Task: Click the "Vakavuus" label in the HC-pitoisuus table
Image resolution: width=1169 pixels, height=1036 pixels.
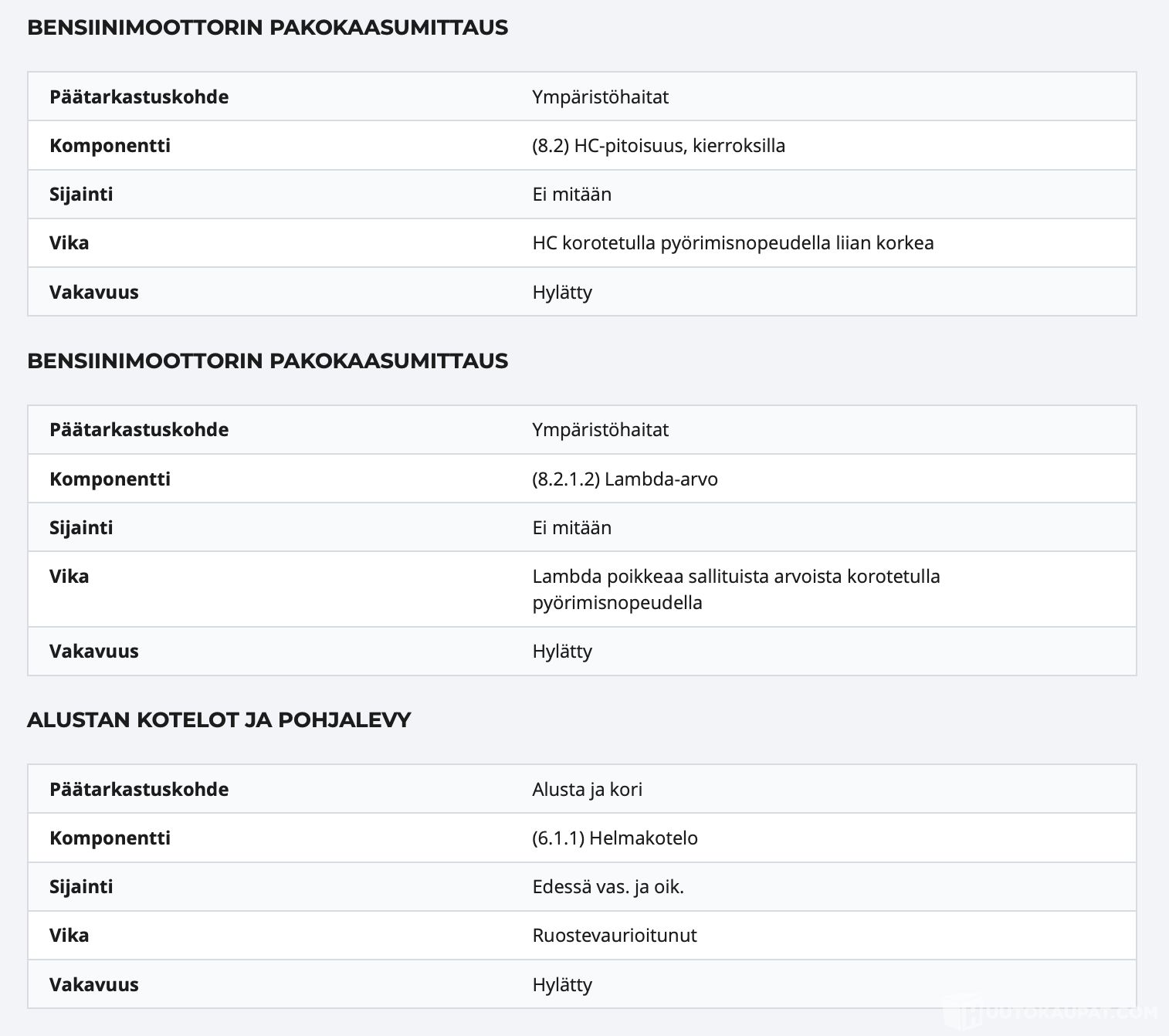Action: point(93,292)
